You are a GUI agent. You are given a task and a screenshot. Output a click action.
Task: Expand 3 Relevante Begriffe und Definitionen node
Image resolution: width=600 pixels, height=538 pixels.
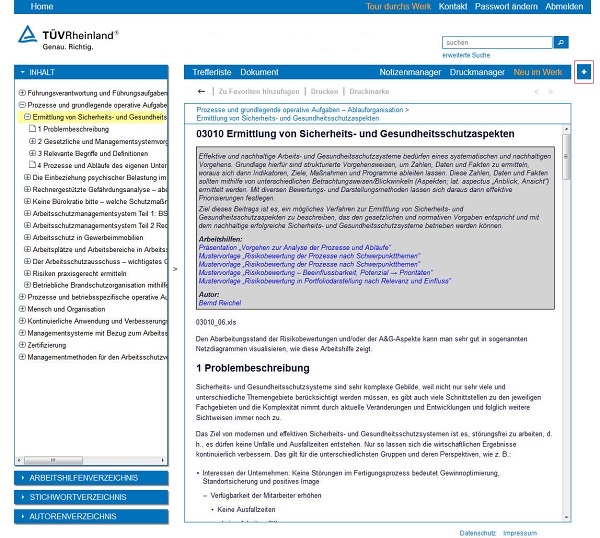(x=33, y=153)
